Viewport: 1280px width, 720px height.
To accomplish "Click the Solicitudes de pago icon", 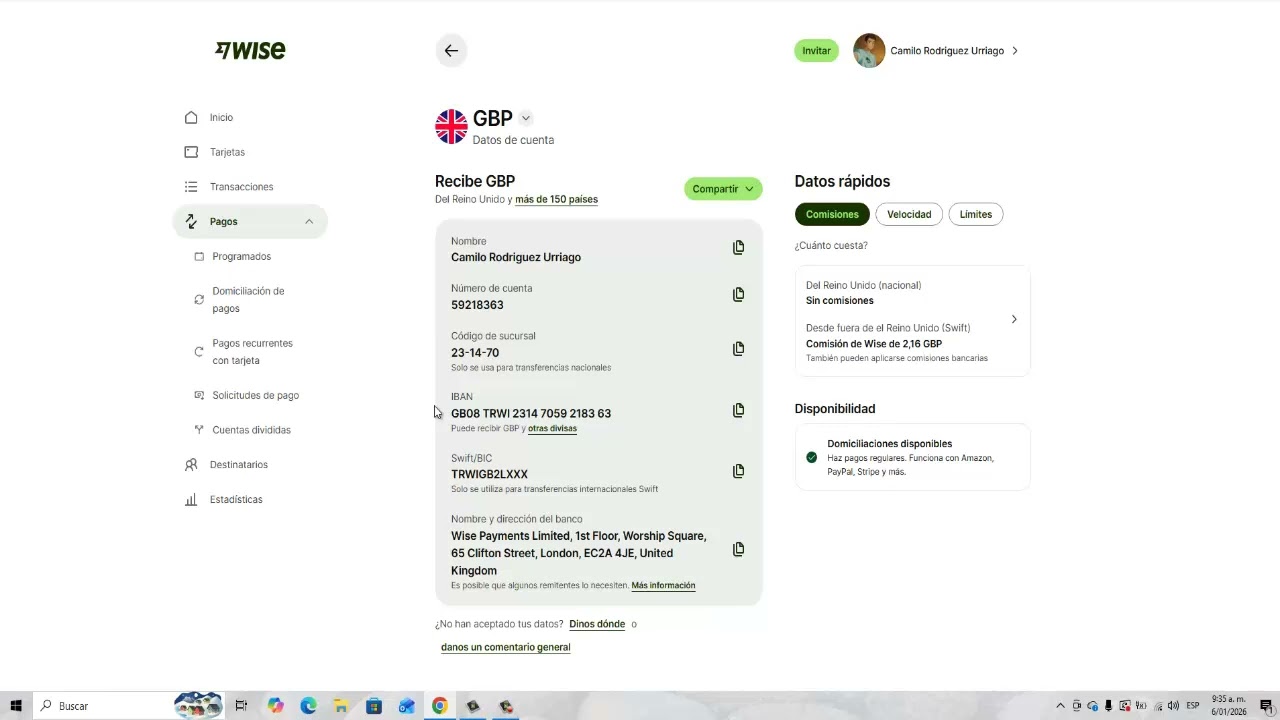I will pos(199,396).
